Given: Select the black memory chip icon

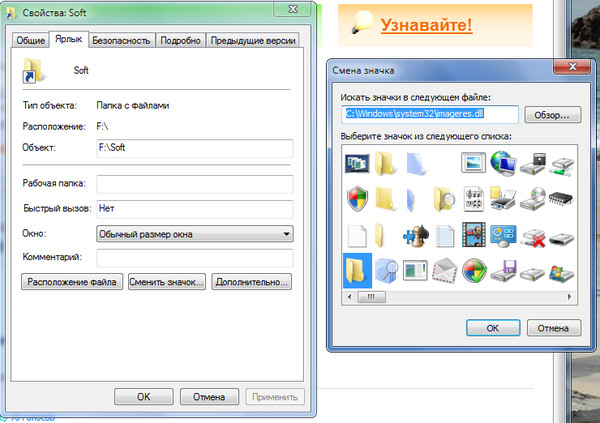Looking at the screenshot, I should tap(561, 199).
